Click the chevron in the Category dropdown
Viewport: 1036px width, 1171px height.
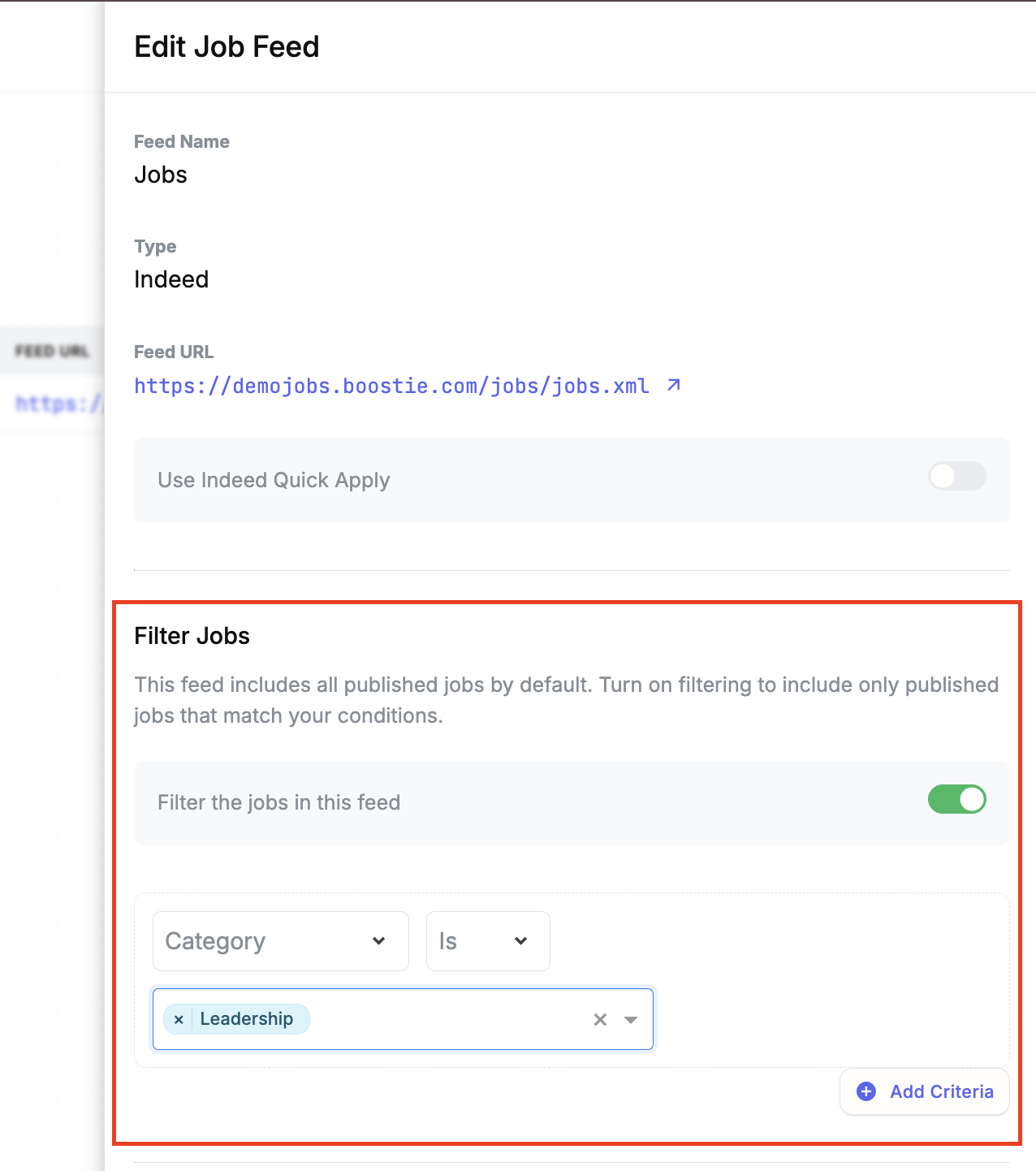point(378,940)
